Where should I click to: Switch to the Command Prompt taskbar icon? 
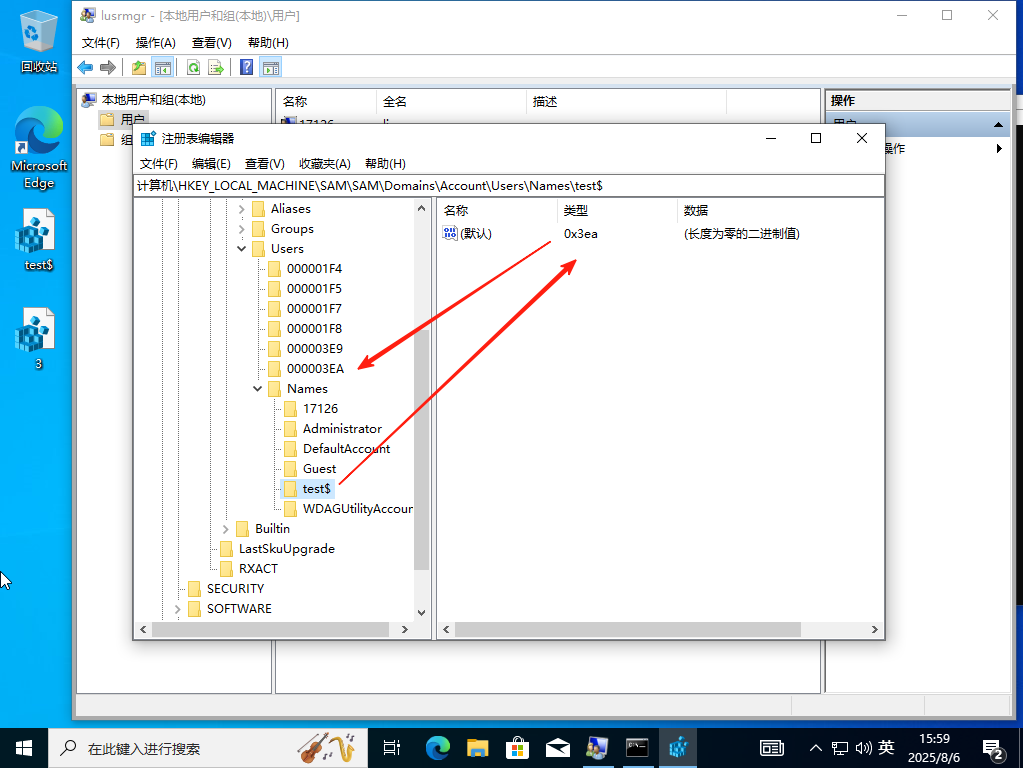coord(637,748)
